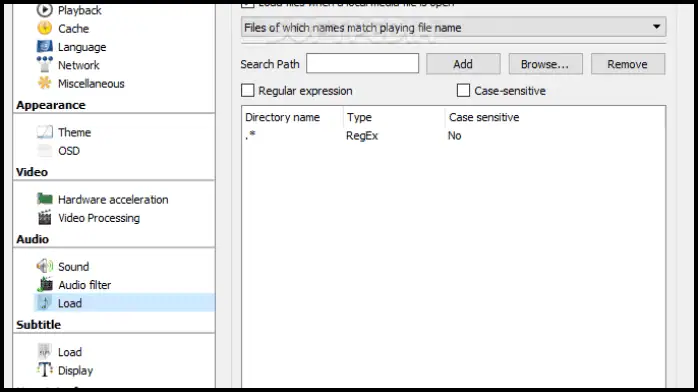Viewport: 698px width, 392px height.
Task: Click the Theme icon
Action: tap(45, 132)
